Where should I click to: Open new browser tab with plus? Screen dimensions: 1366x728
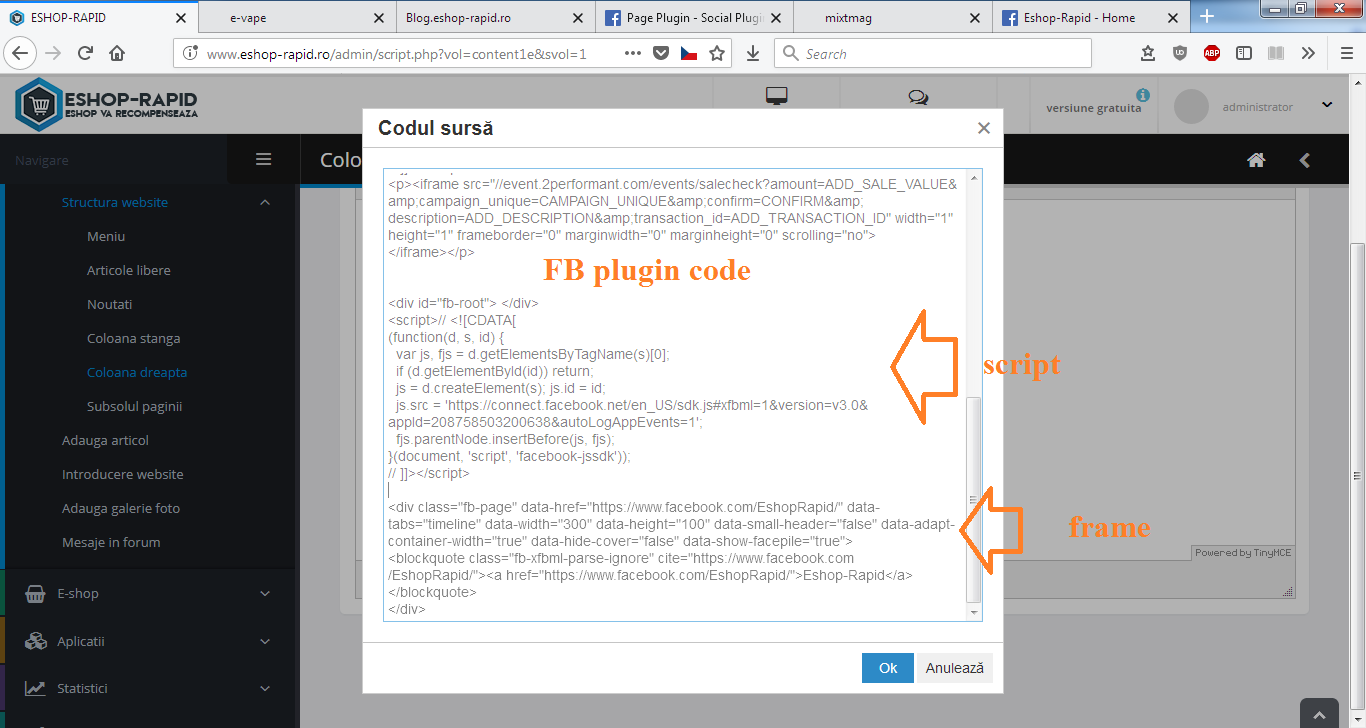pos(1207,17)
